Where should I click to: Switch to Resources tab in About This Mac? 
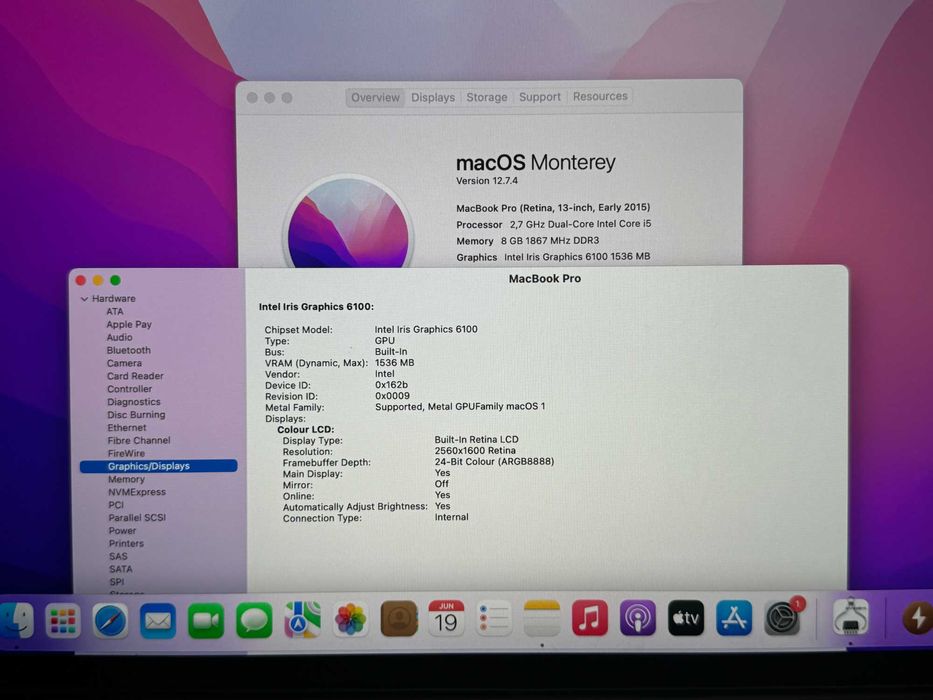[x=600, y=96]
